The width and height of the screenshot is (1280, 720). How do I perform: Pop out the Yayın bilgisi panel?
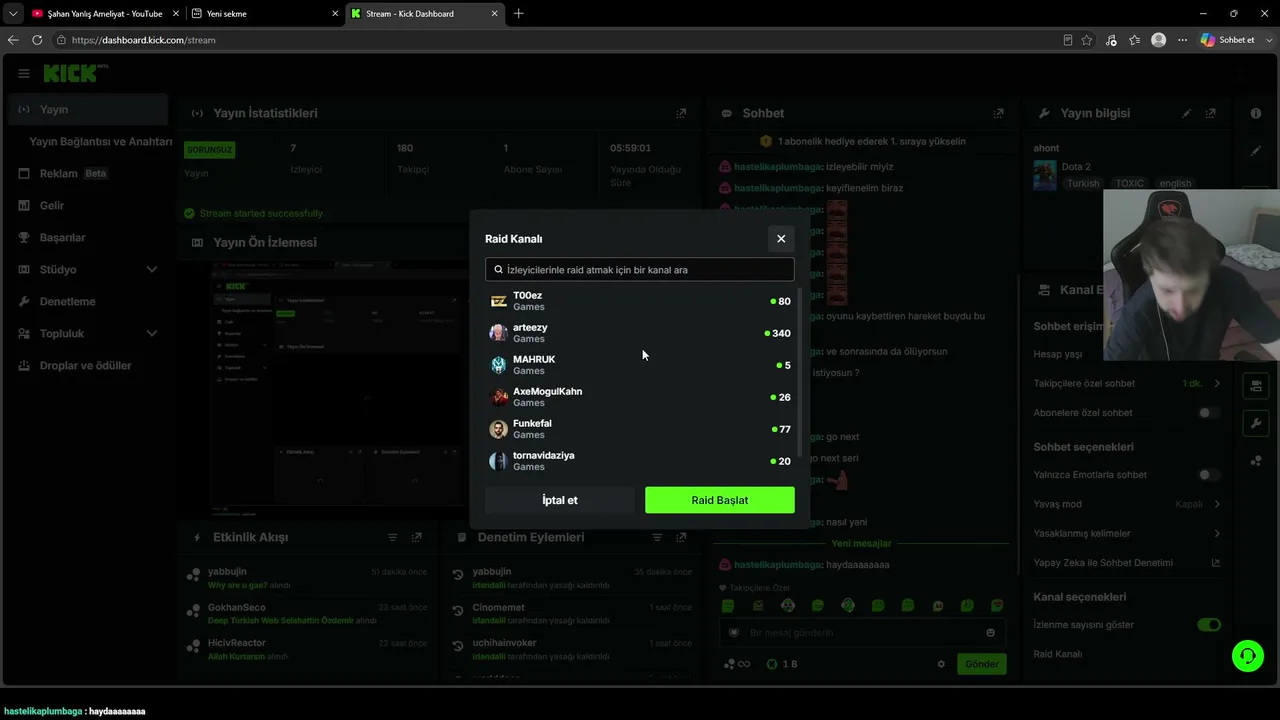(x=1211, y=114)
